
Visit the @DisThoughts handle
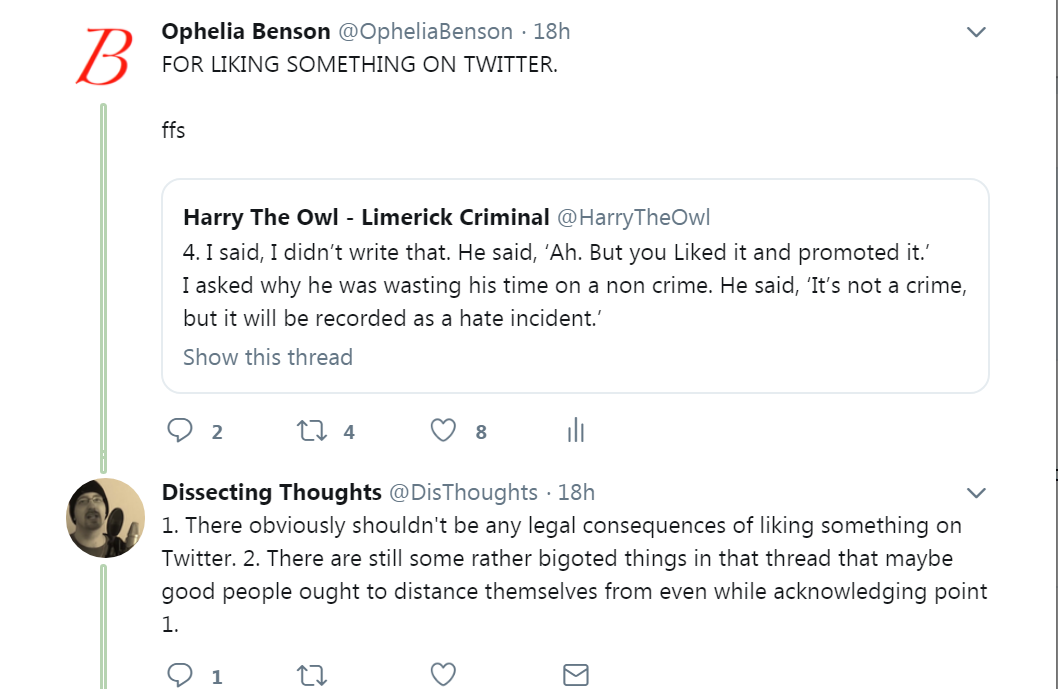pos(463,492)
